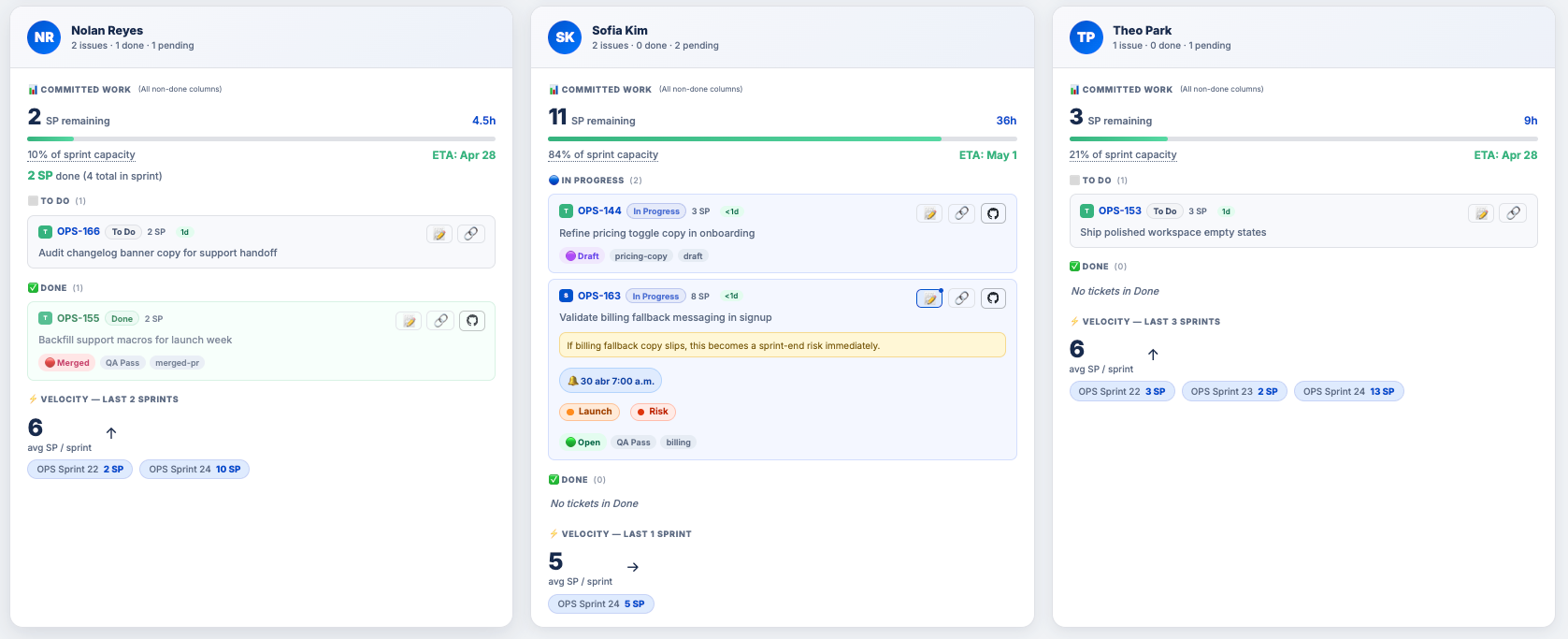This screenshot has height=639, width=1568.
Task: Click green type icon beside OPS-153
Action: (x=1086, y=211)
